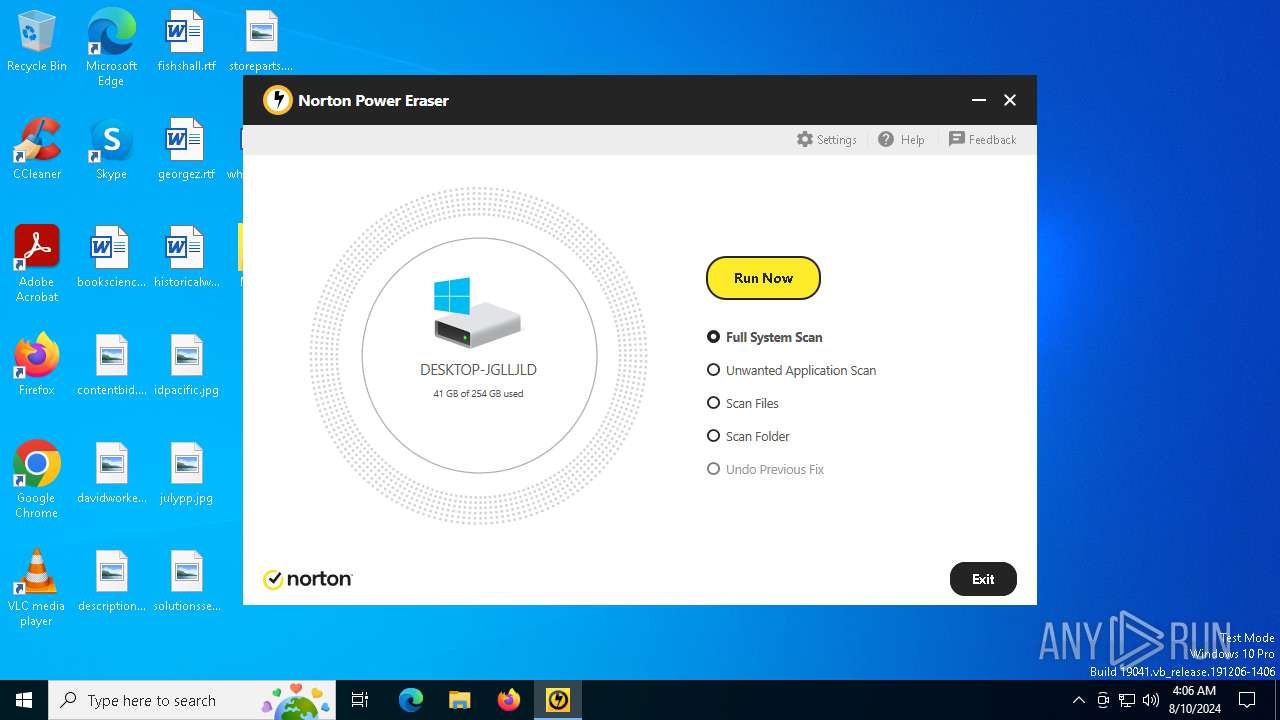
Task: Open the network status tray icon
Action: coord(1127,700)
